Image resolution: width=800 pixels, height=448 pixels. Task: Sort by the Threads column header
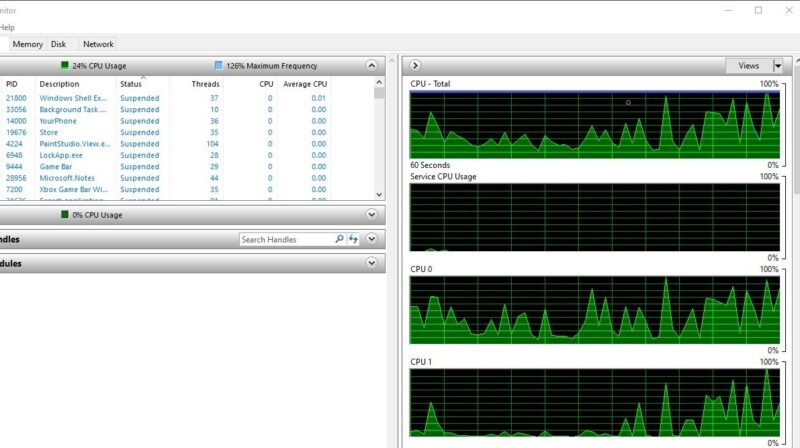point(205,84)
